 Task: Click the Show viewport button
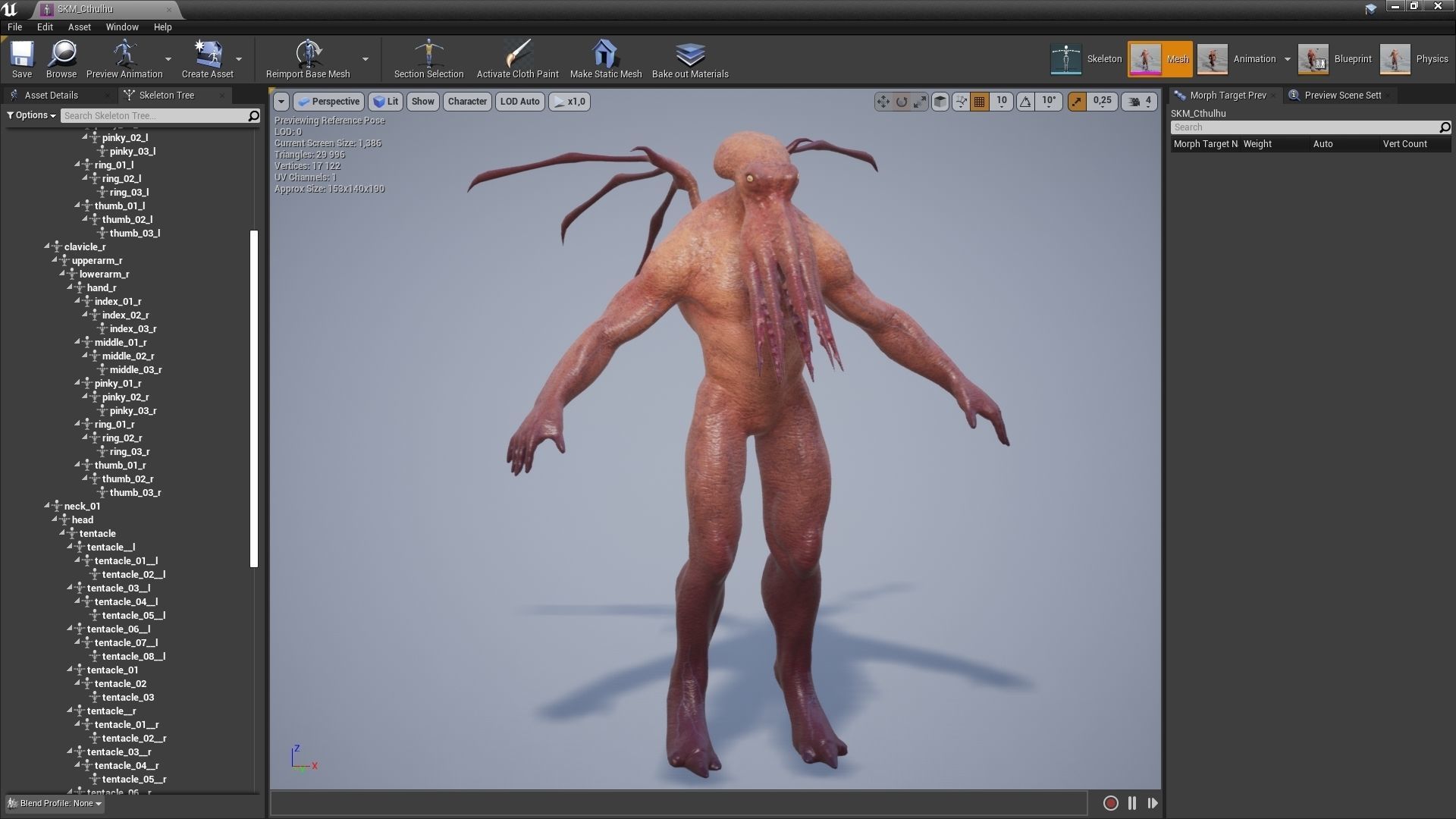coord(422,102)
